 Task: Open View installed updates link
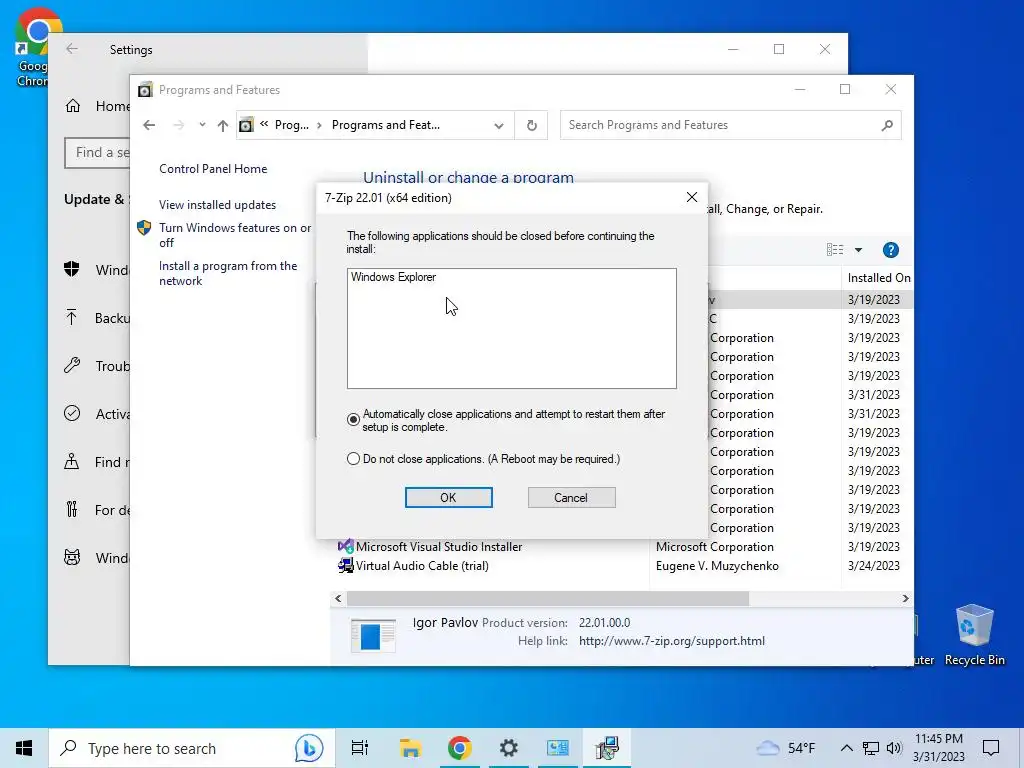217,205
